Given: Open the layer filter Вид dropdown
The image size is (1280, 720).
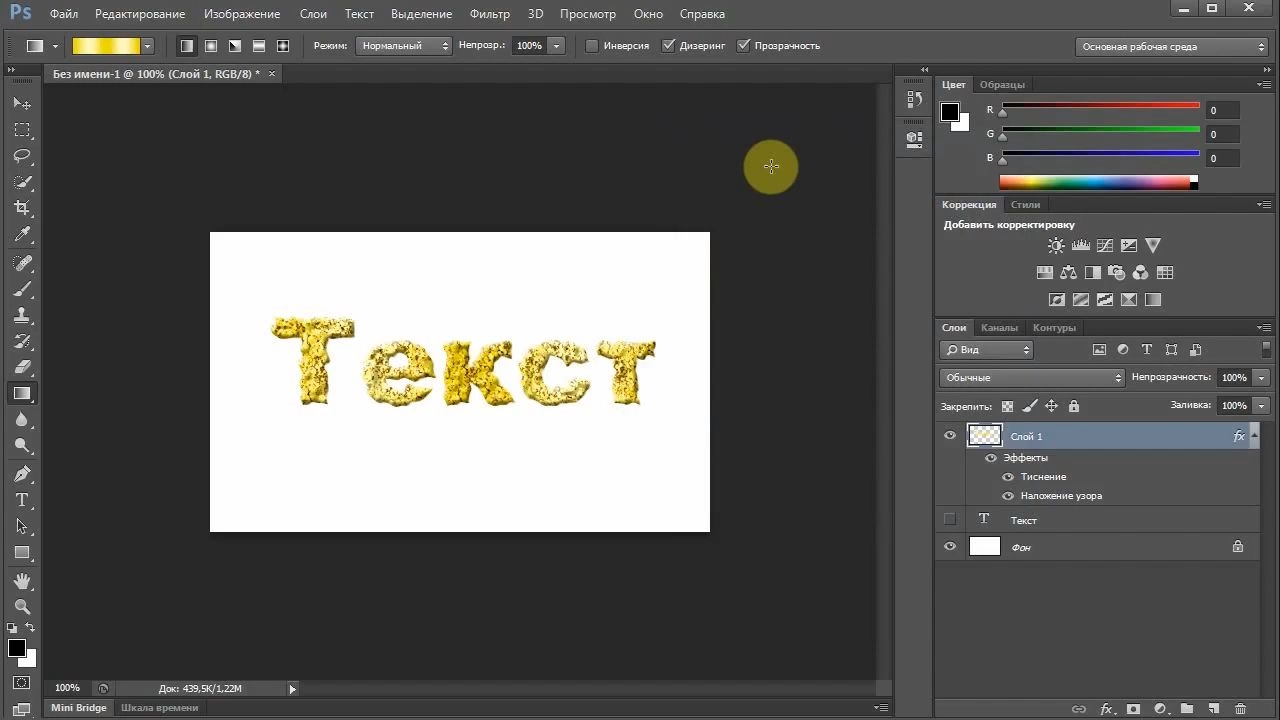Looking at the screenshot, I should (x=987, y=350).
